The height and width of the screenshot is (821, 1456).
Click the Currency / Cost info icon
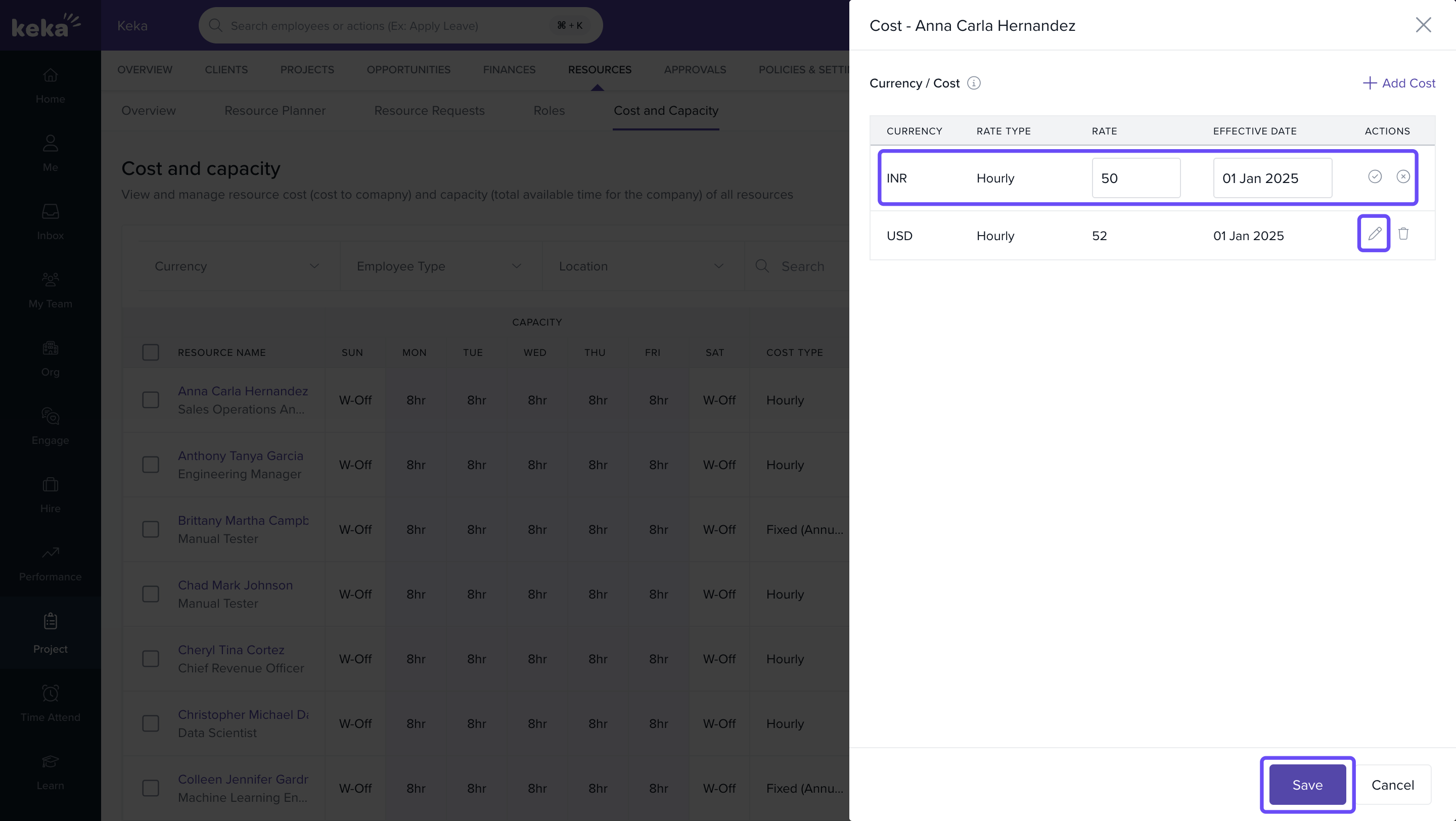(x=973, y=83)
